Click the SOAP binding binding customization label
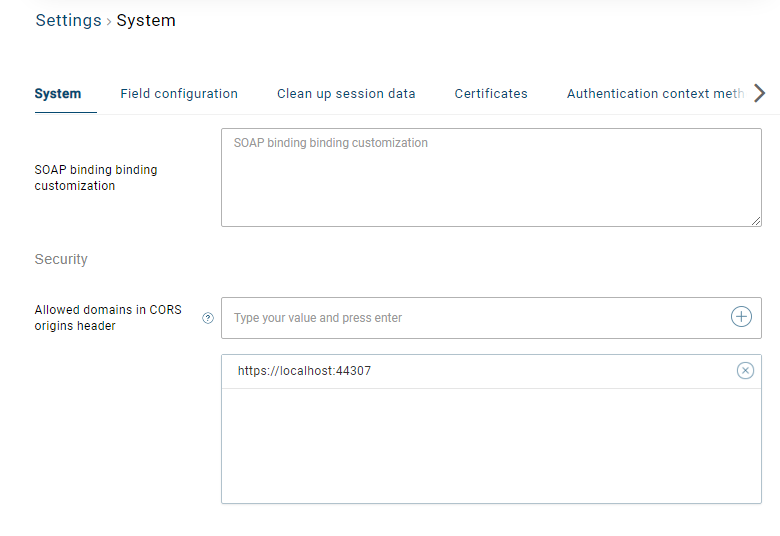 [96, 178]
